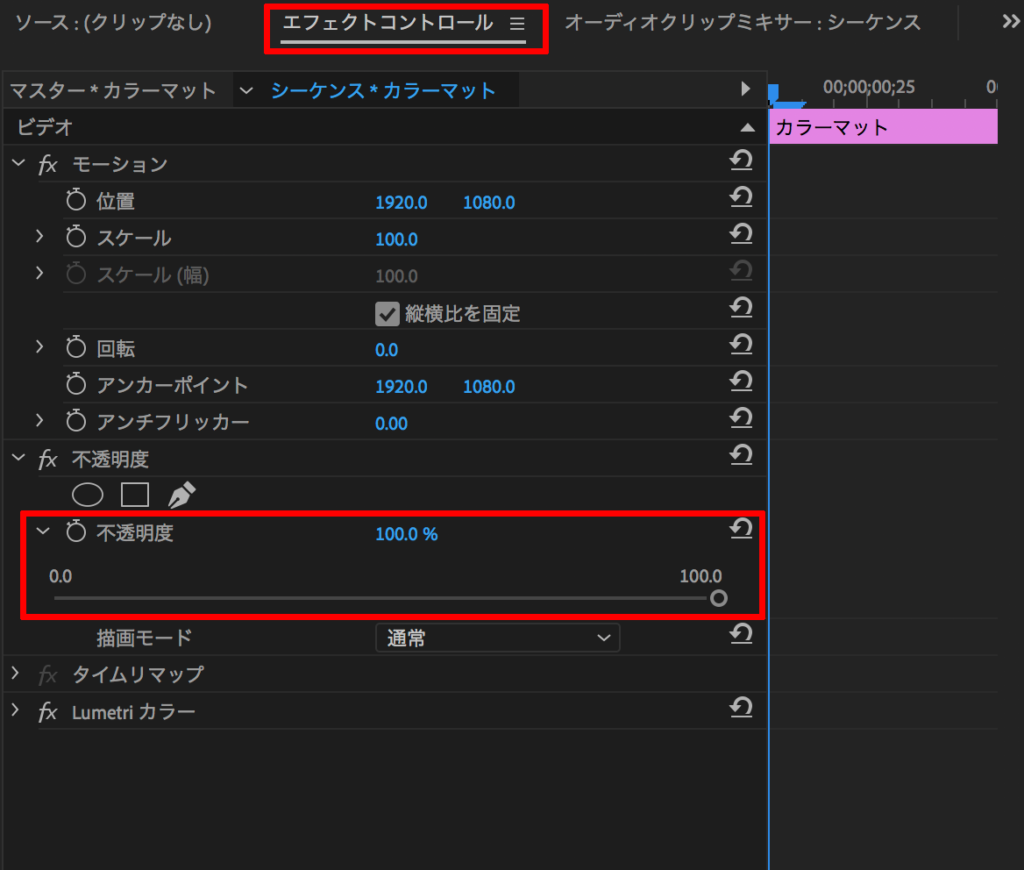Toggle the 縦横比を固定 checkbox

pyautogui.click(x=387, y=314)
